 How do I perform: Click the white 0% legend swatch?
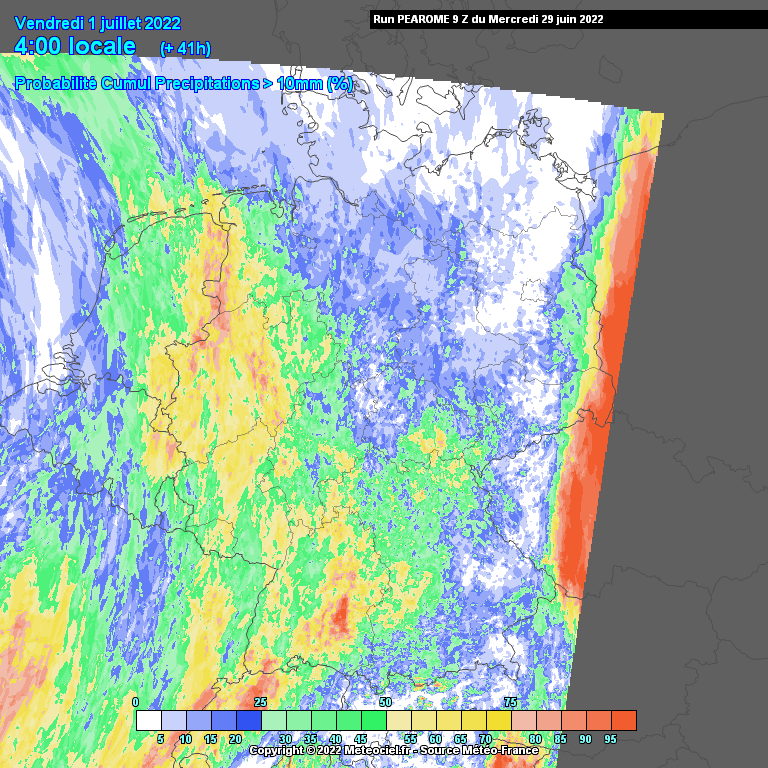[x=148, y=720]
